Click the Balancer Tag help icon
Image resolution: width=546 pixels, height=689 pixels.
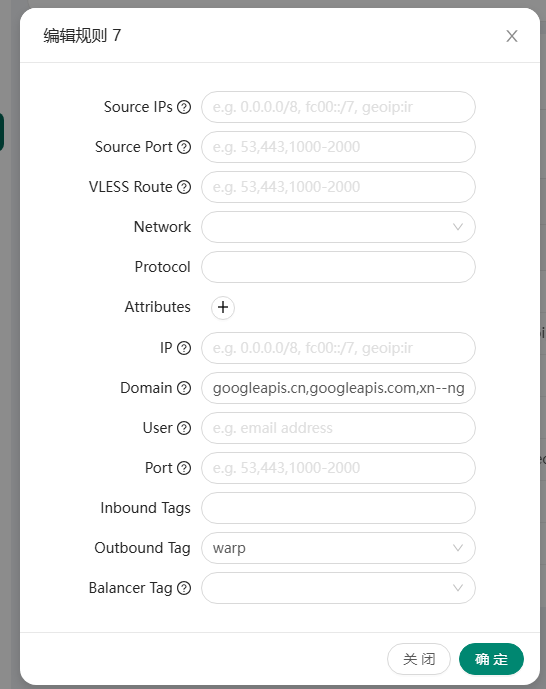pos(184,588)
